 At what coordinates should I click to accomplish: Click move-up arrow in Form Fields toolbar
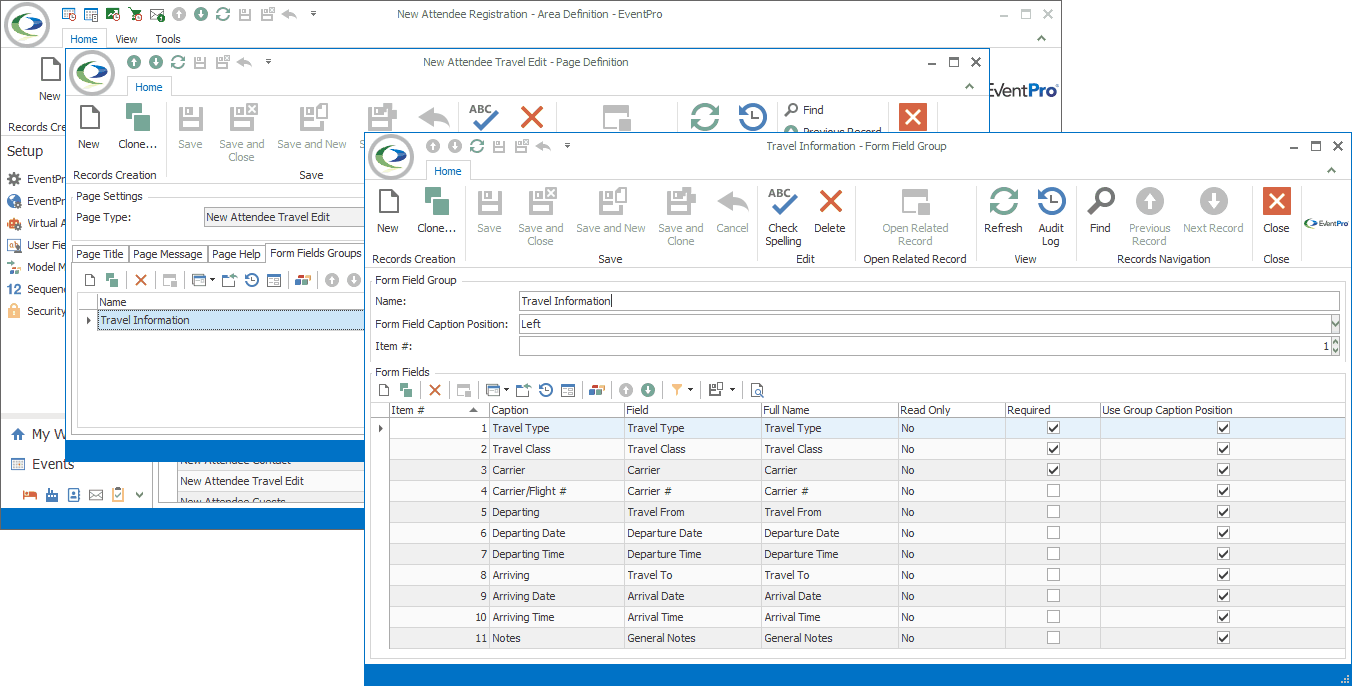[626, 390]
